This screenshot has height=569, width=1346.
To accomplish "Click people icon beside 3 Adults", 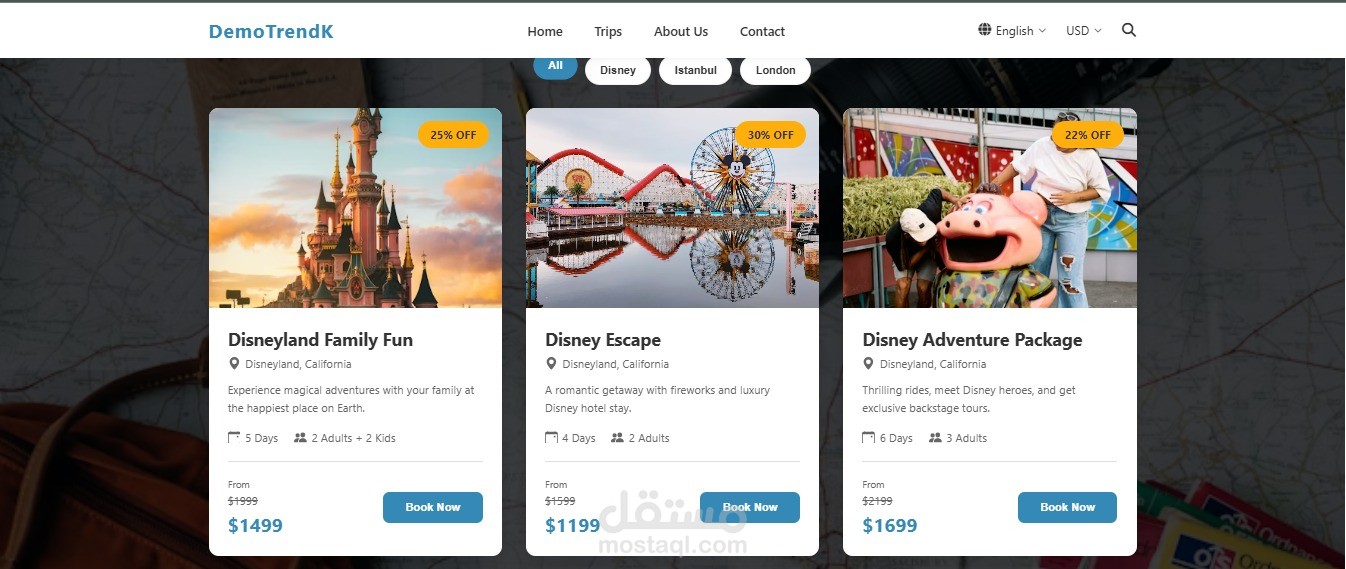I will 935,438.
